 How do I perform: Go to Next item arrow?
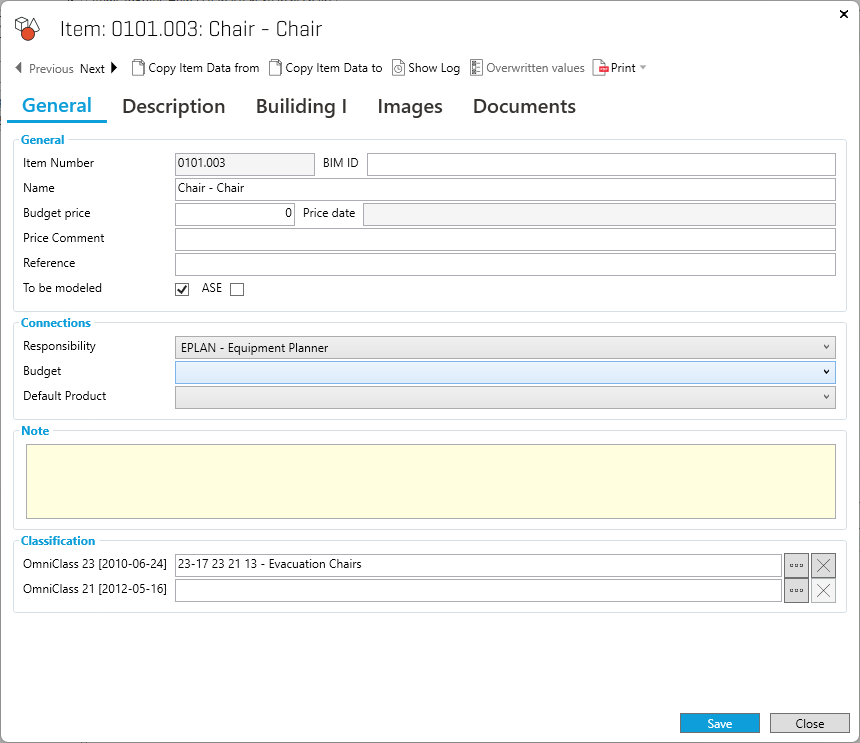pyautogui.click(x=114, y=68)
